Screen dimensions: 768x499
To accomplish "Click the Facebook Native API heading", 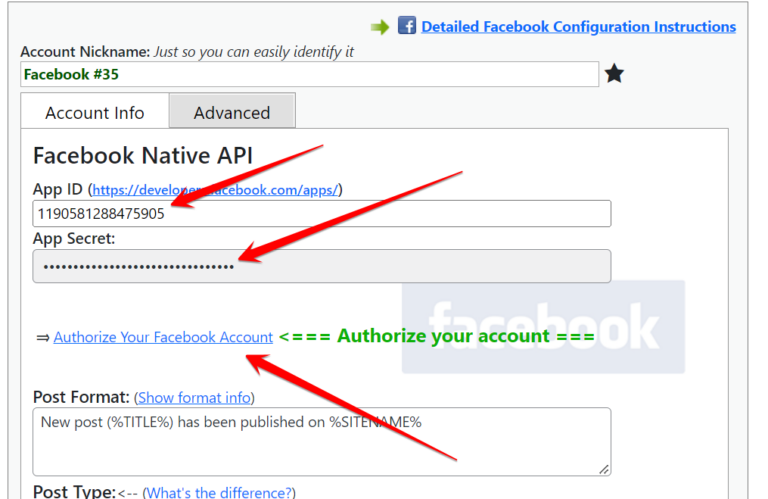I will tap(143, 156).
